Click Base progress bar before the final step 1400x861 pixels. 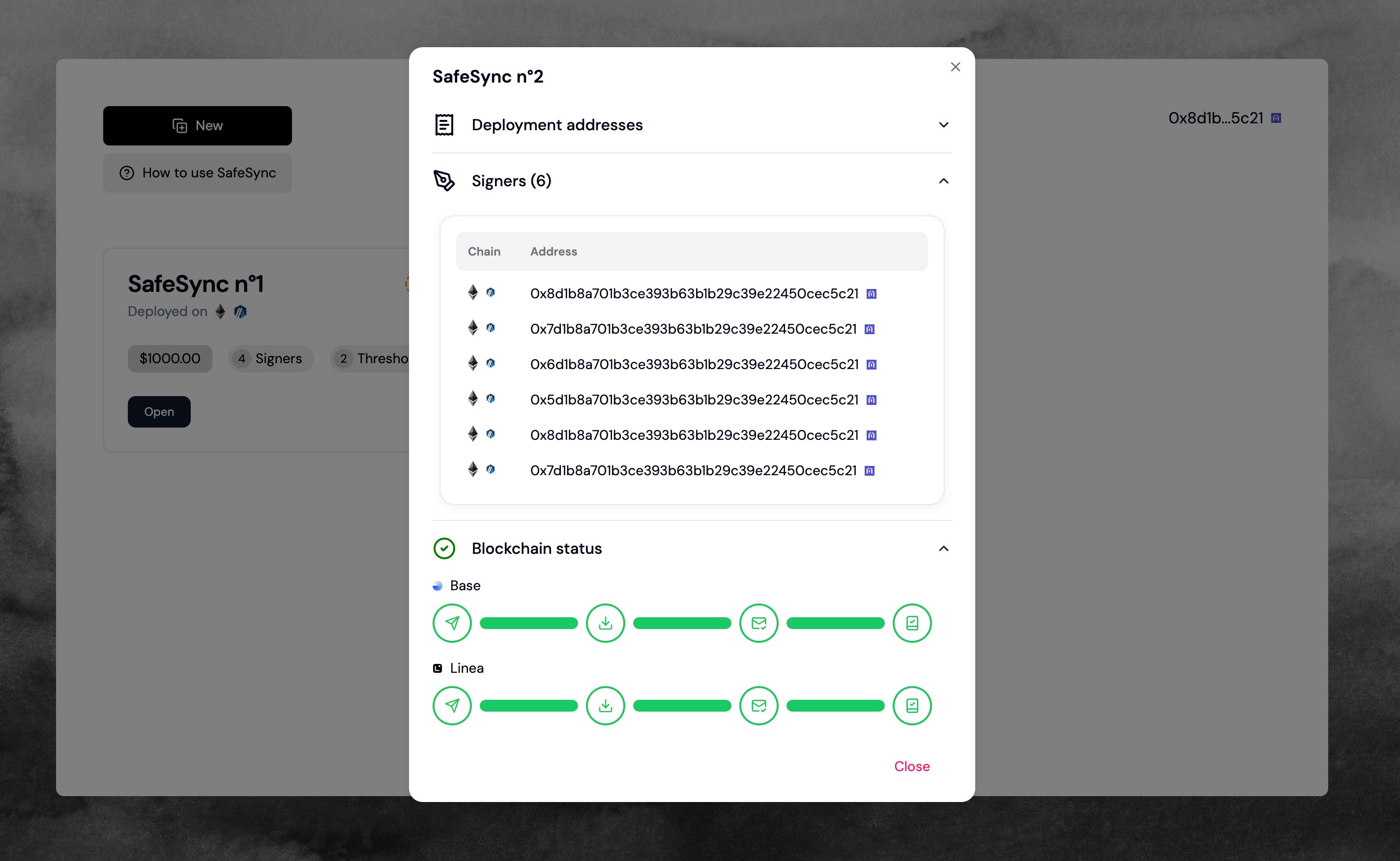pos(835,623)
